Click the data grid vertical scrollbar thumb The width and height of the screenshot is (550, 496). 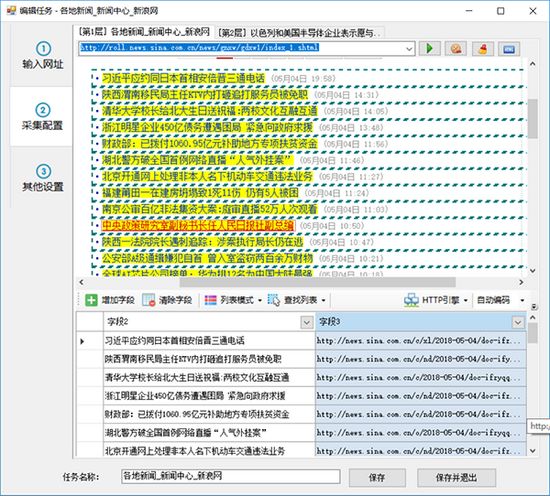[x=532, y=333]
